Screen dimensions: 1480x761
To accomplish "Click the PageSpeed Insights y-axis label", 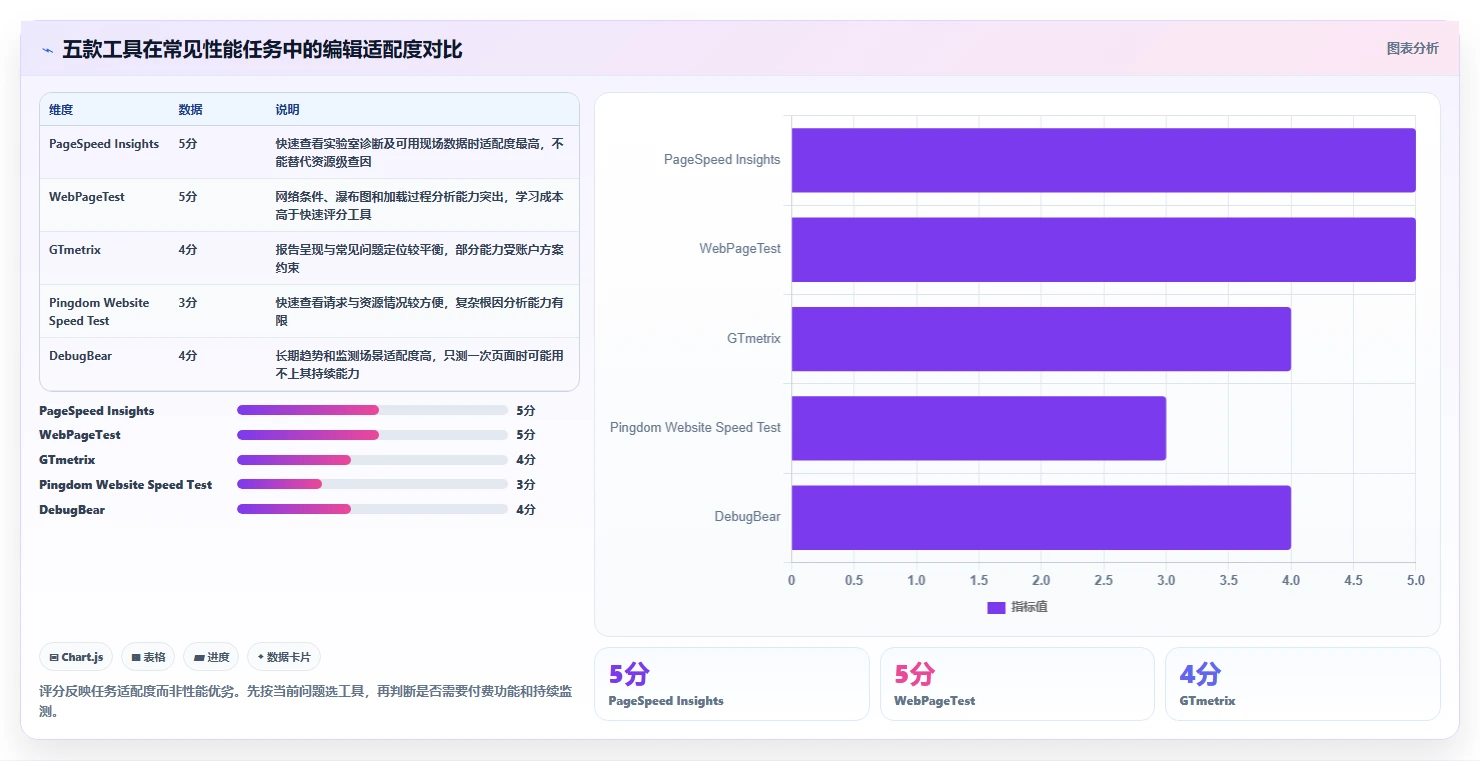I will click(x=722, y=160).
